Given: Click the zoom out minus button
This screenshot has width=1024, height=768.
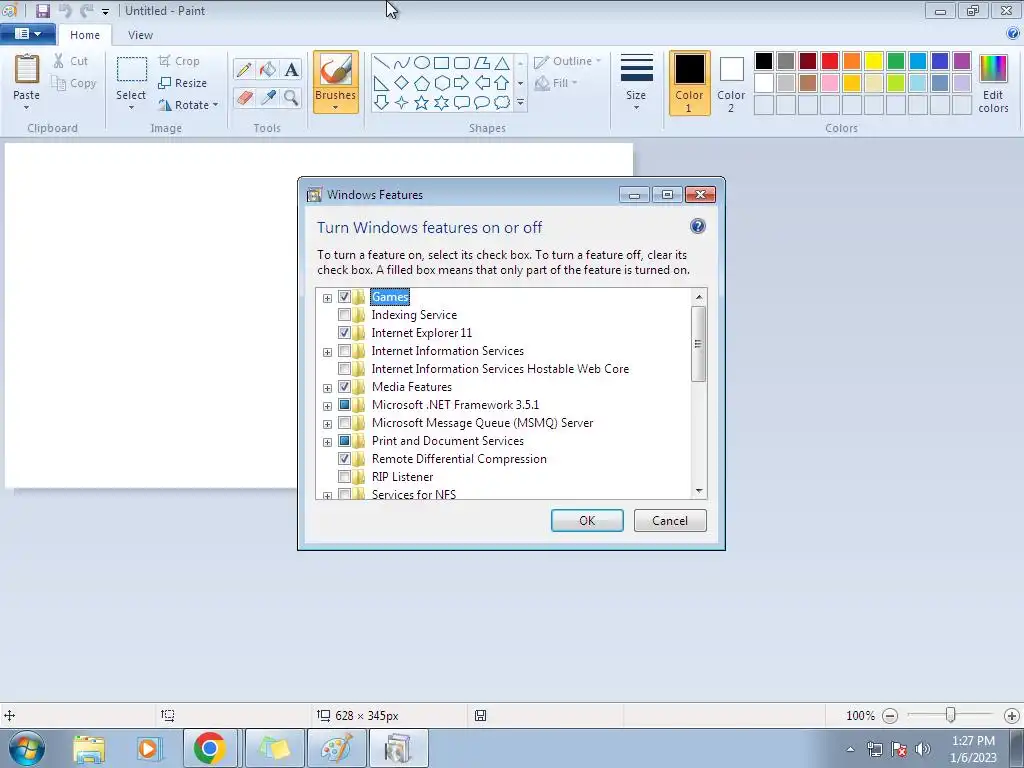Looking at the screenshot, I should tap(889, 716).
